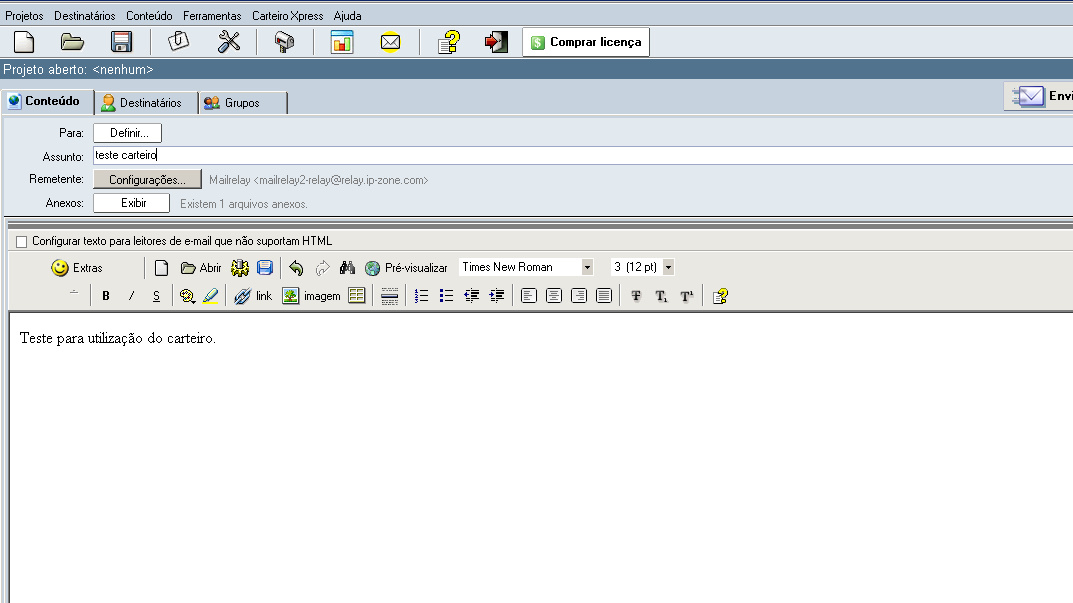Click Abrir in editor toolbar
Screen dimensions: 1073x603
click(201, 268)
